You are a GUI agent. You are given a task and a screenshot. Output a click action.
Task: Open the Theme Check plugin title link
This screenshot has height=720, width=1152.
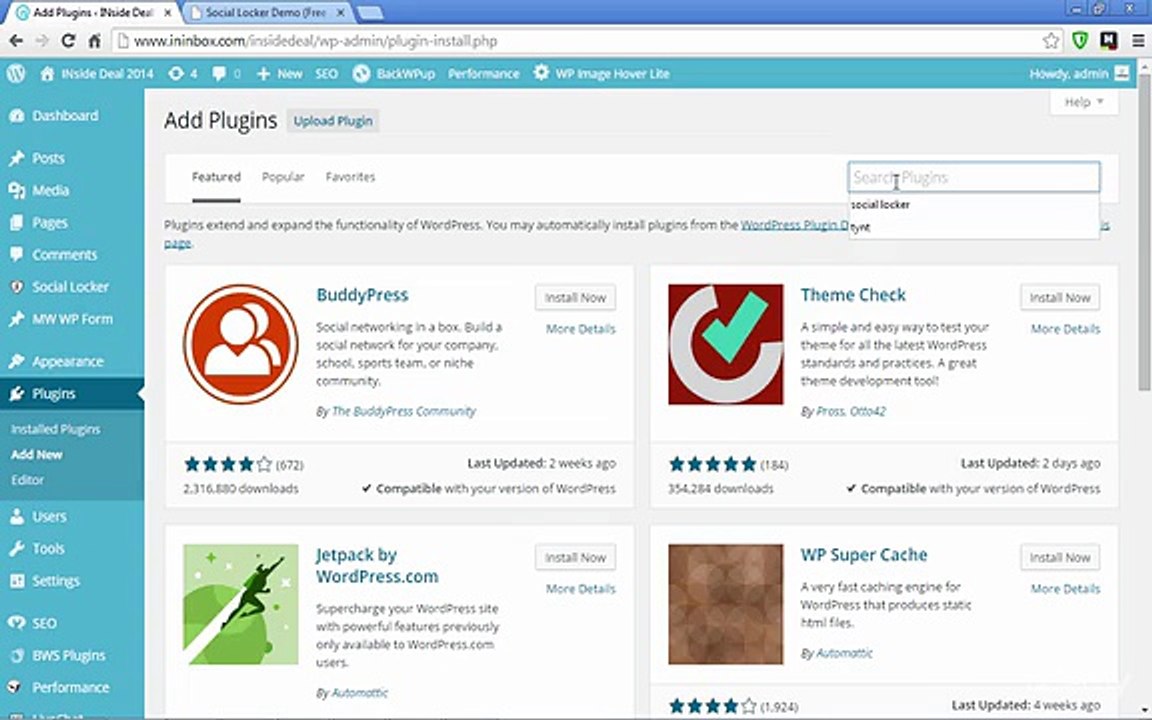click(853, 295)
